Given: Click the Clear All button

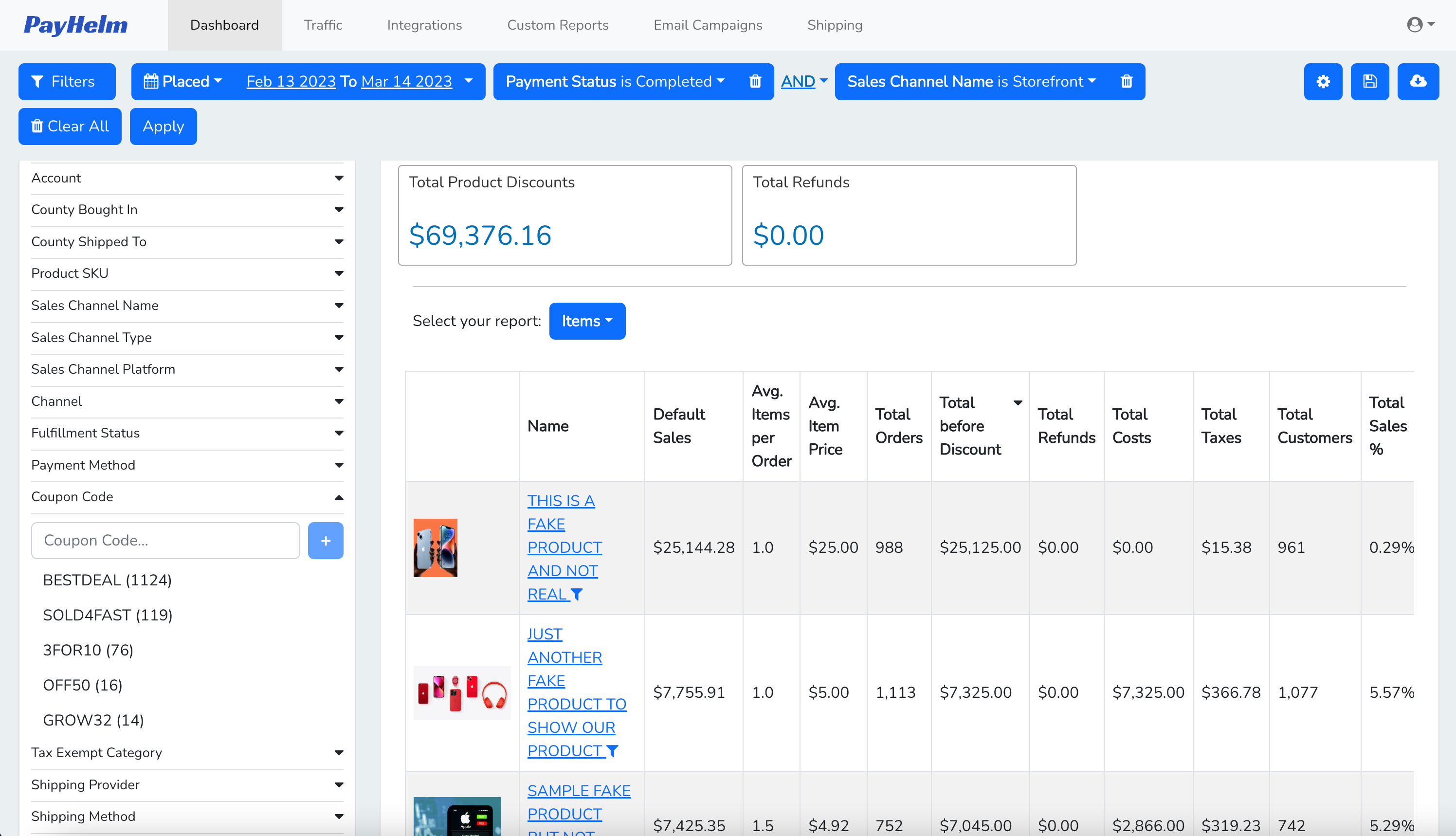Looking at the screenshot, I should tap(70, 127).
